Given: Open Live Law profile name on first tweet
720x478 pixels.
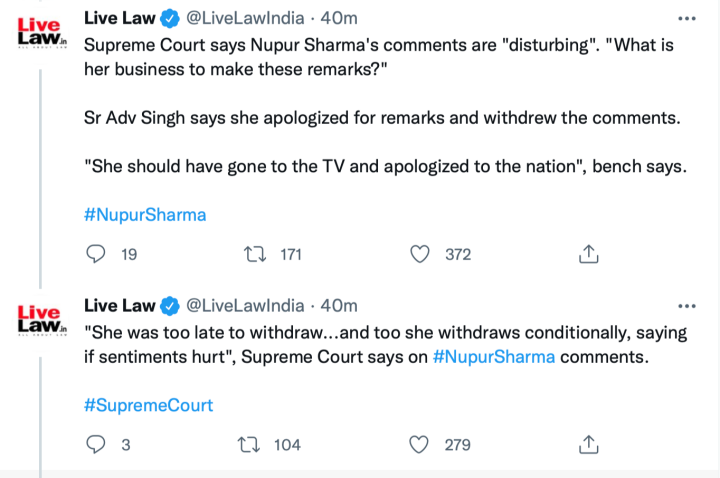Looking at the screenshot, I should pos(119,19).
